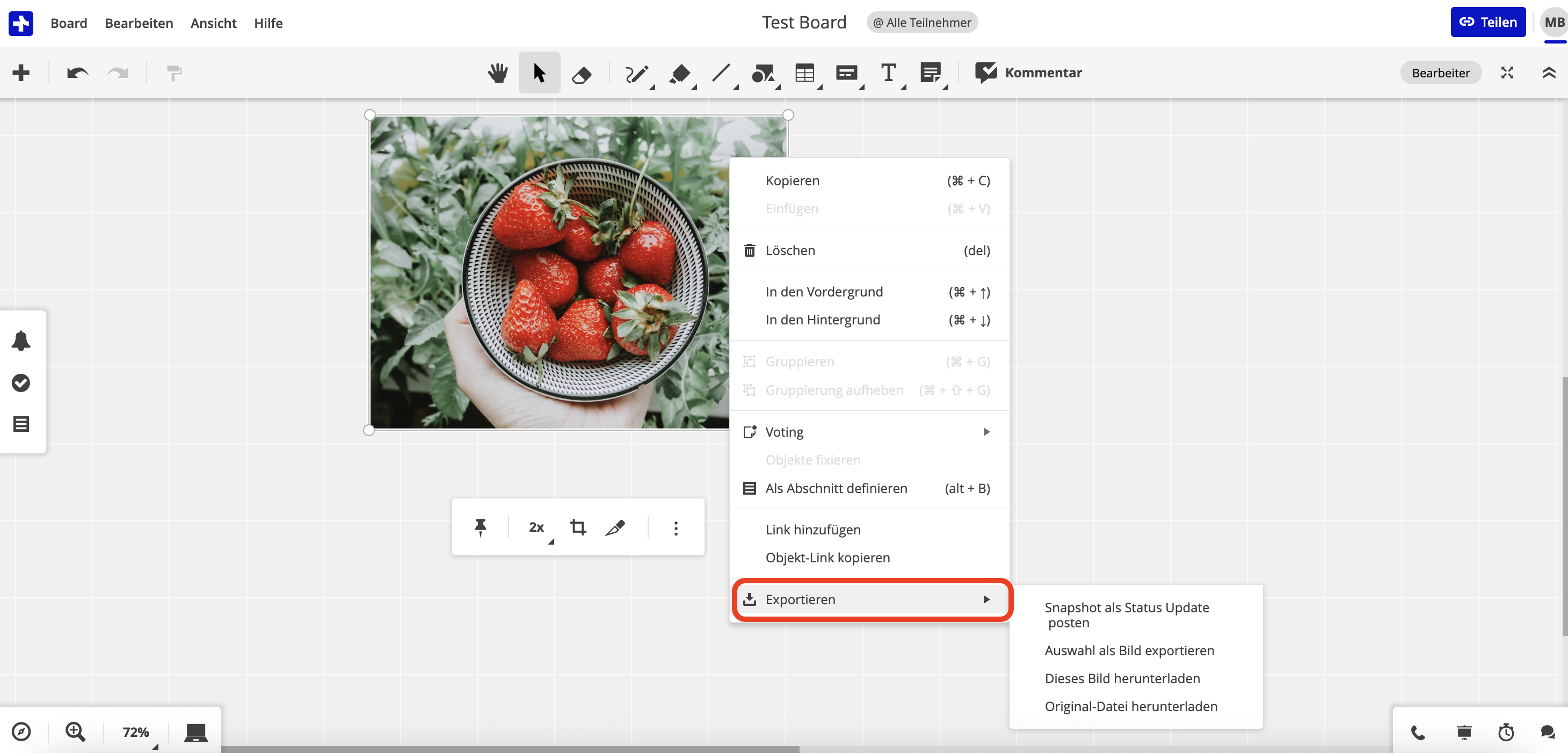Open the timer icon at bottom right
1568x753 pixels.
coord(1506,732)
